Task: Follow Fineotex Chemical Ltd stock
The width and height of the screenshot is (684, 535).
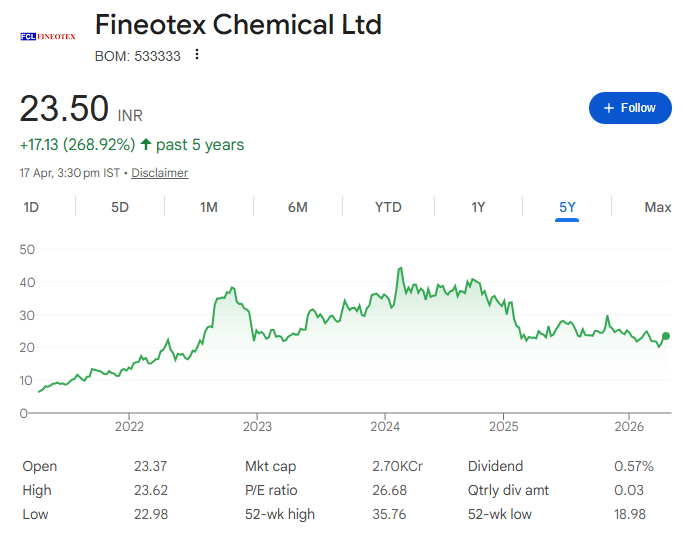Action: pyautogui.click(x=630, y=108)
